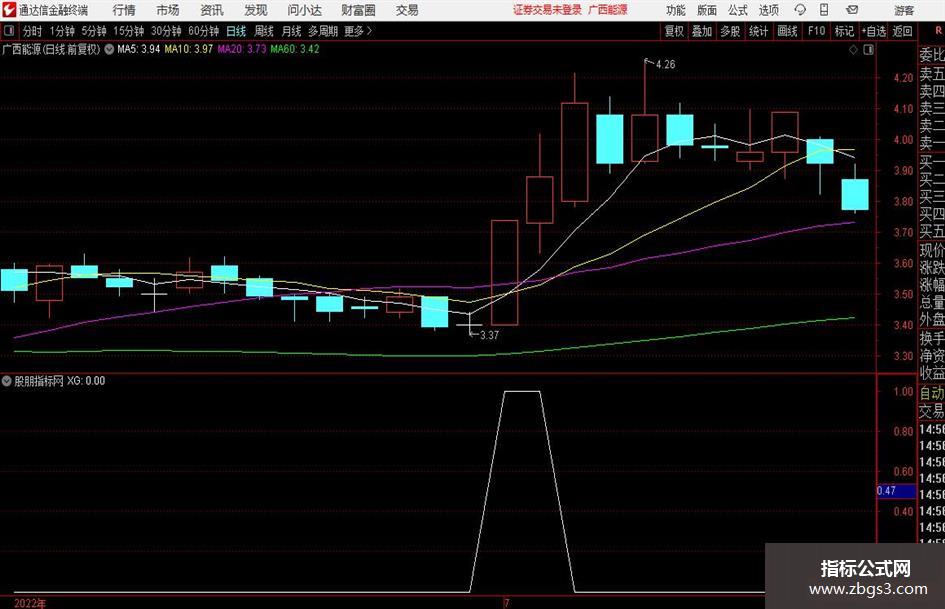Open the customer service headset icon
The image size is (945, 609).
coord(800,10)
